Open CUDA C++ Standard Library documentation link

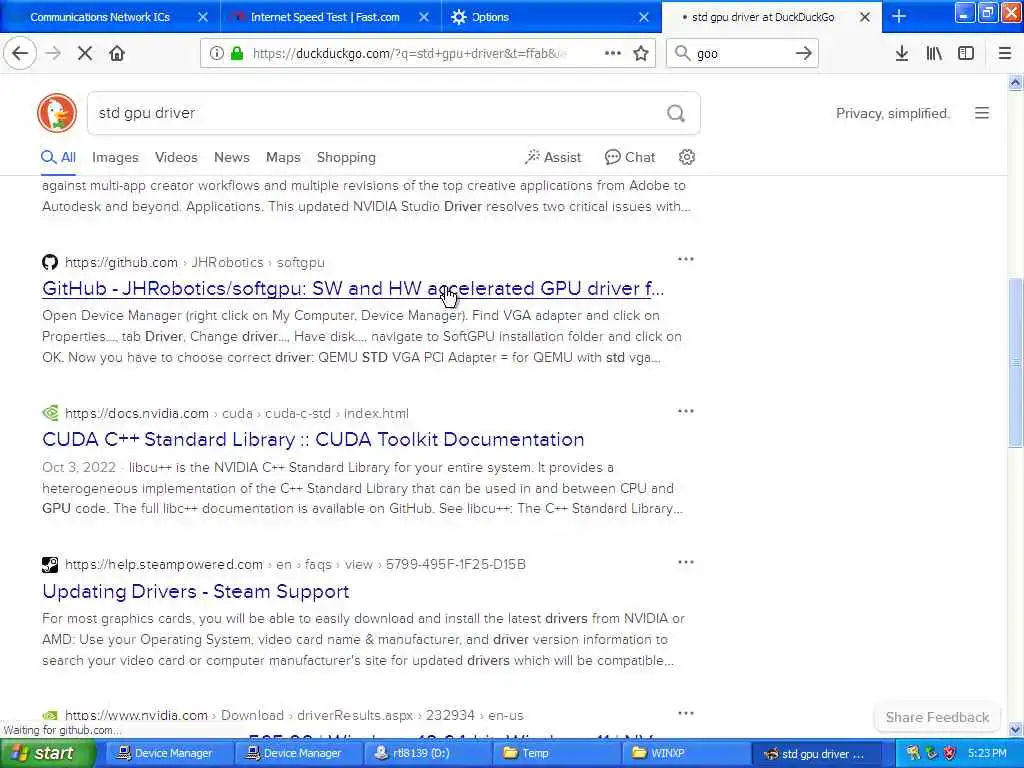pos(313,440)
